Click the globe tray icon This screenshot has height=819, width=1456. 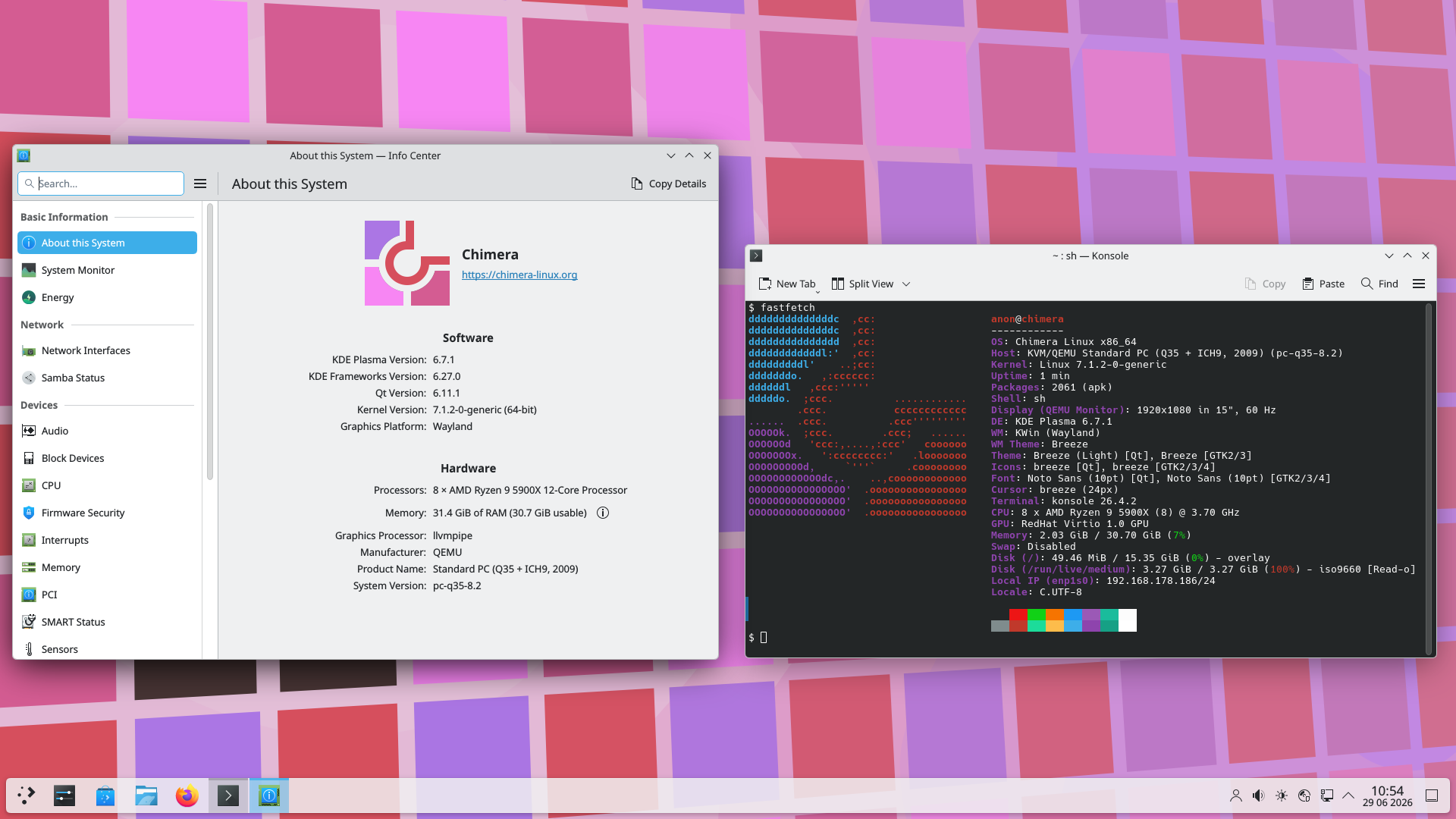(1304, 795)
